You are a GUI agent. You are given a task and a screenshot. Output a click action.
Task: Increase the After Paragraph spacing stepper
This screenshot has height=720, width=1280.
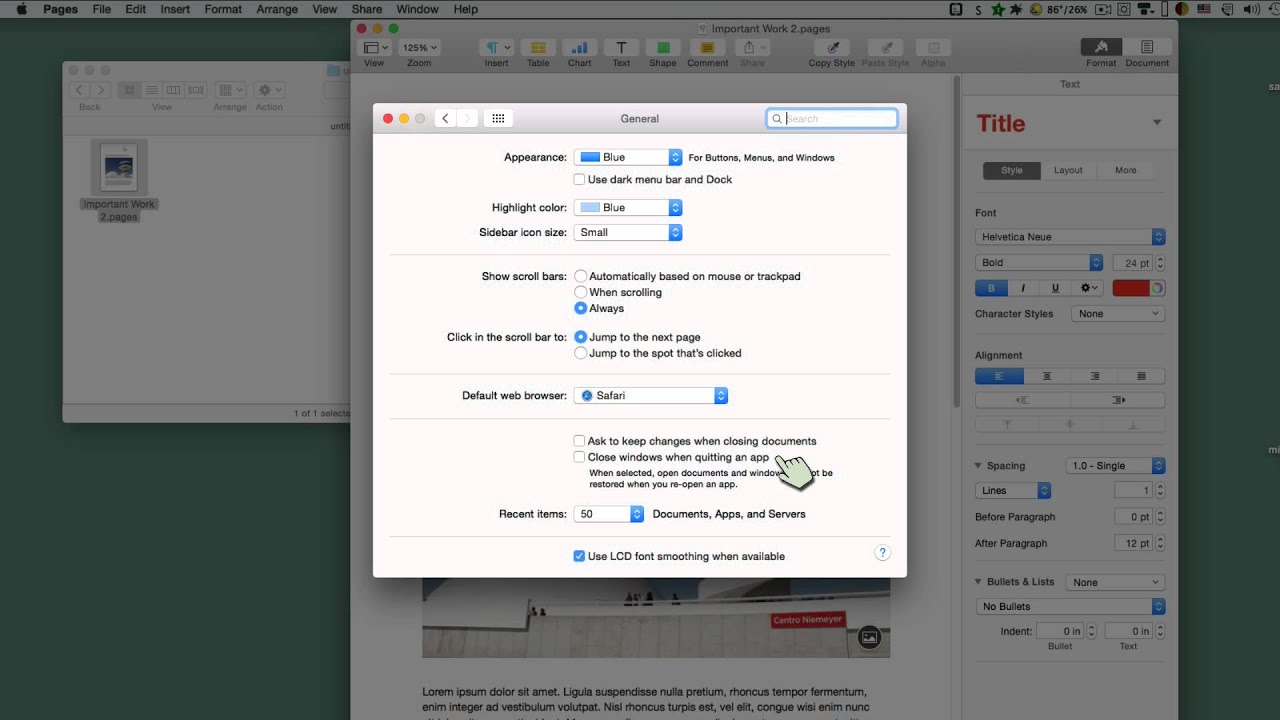pos(1160,540)
